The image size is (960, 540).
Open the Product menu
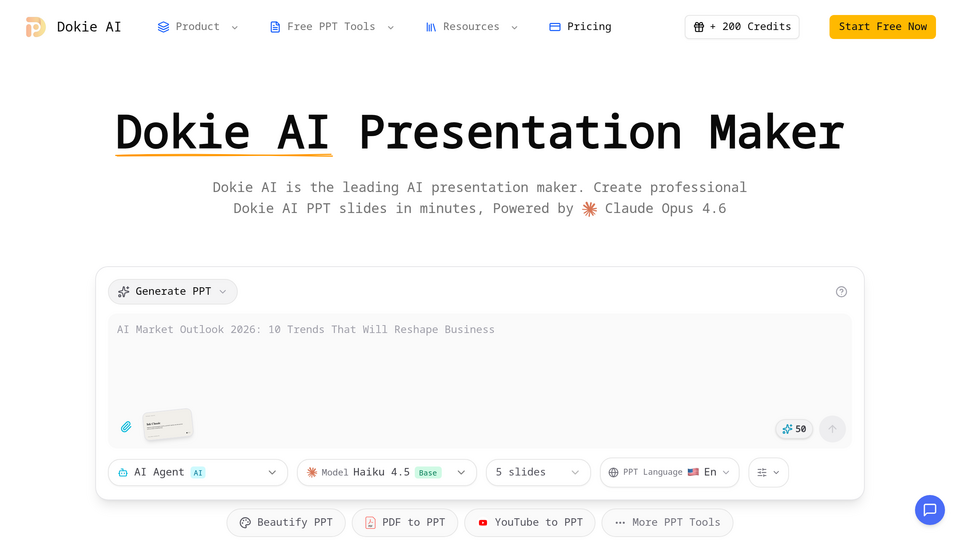[197, 27]
